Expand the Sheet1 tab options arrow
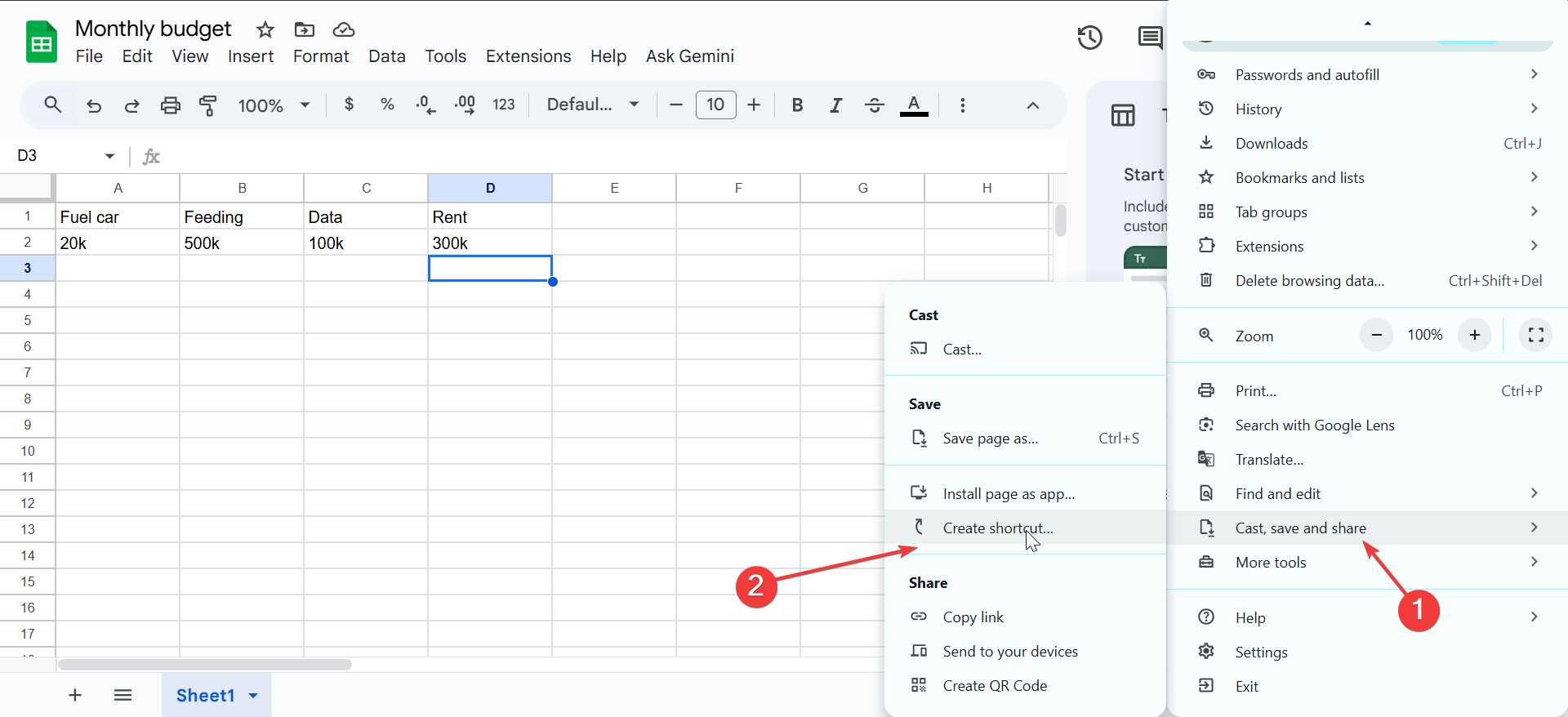Screen dimensions: 1568x717 (x=253, y=696)
